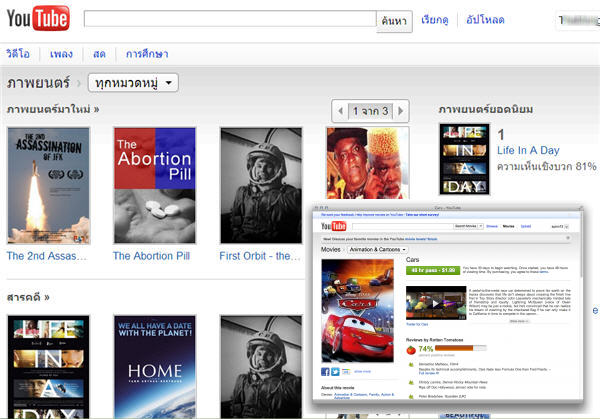Click 'The 2nd Assas…' title link
The width and height of the screenshot is (600, 419).
pyautogui.click(x=47, y=256)
